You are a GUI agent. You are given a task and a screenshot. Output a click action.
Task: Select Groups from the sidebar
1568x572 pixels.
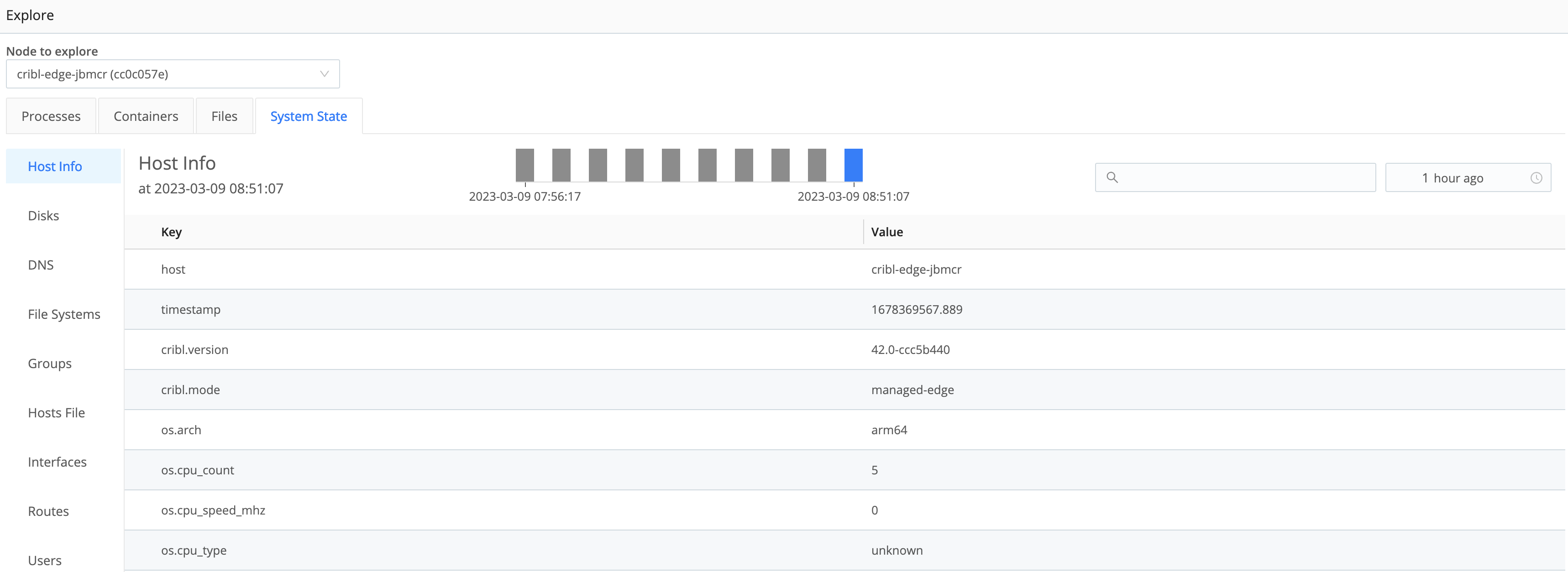(49, 363)
